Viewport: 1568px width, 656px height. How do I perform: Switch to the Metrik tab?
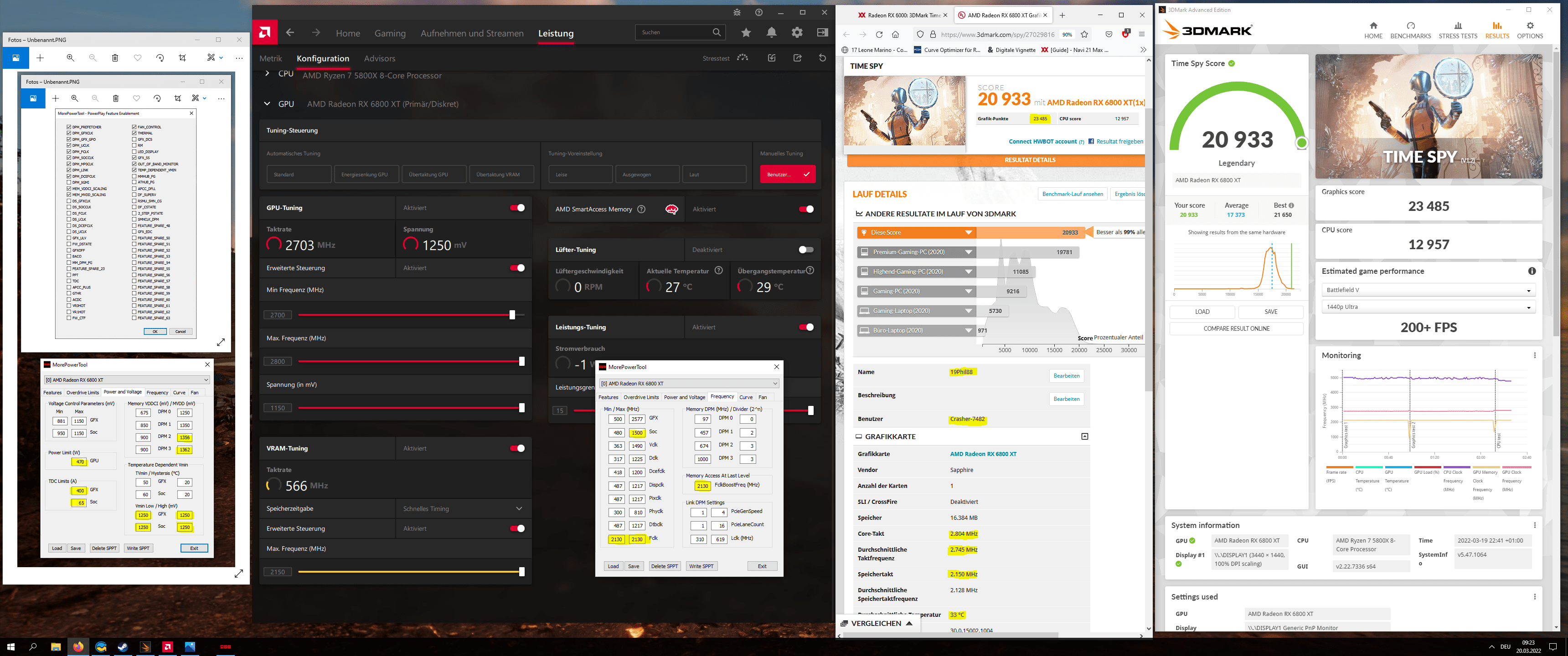tap(270, 58)
